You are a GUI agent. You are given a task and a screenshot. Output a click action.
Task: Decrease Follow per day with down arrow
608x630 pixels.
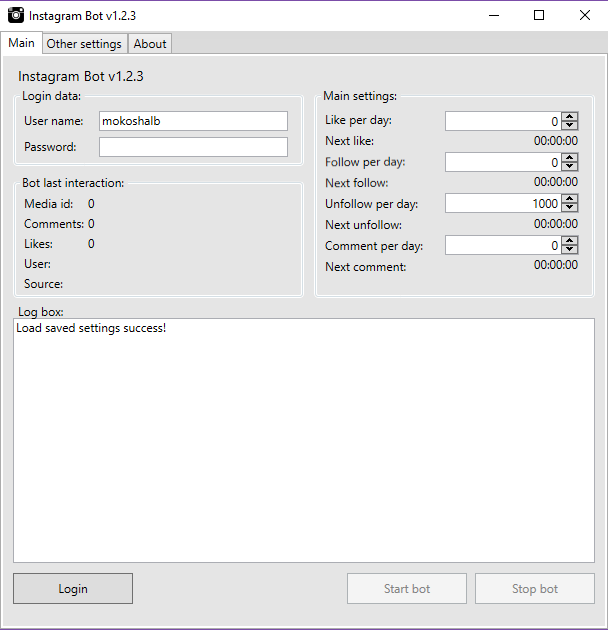coord(570,166)
